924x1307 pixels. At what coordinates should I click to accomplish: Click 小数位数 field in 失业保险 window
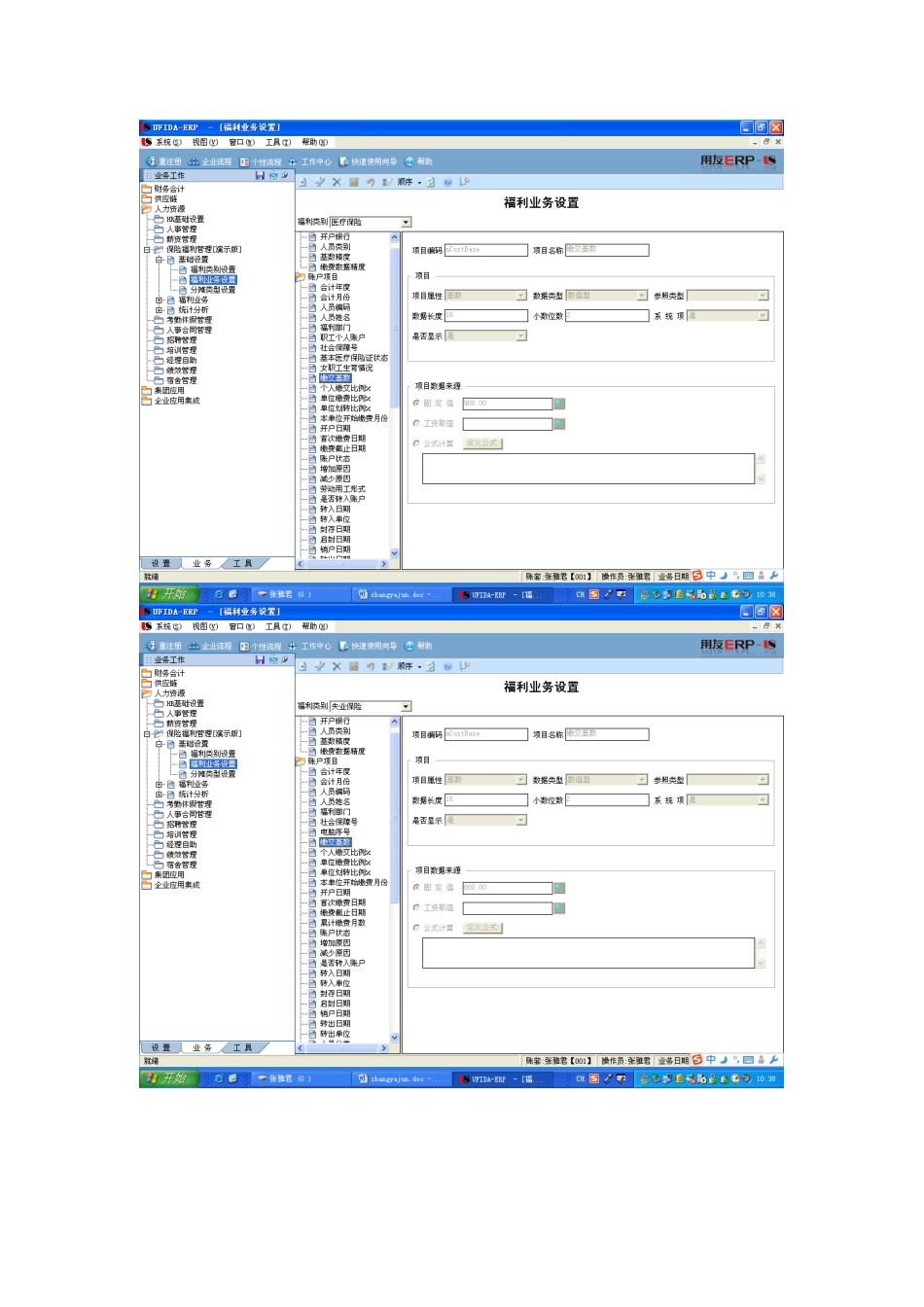607,800
